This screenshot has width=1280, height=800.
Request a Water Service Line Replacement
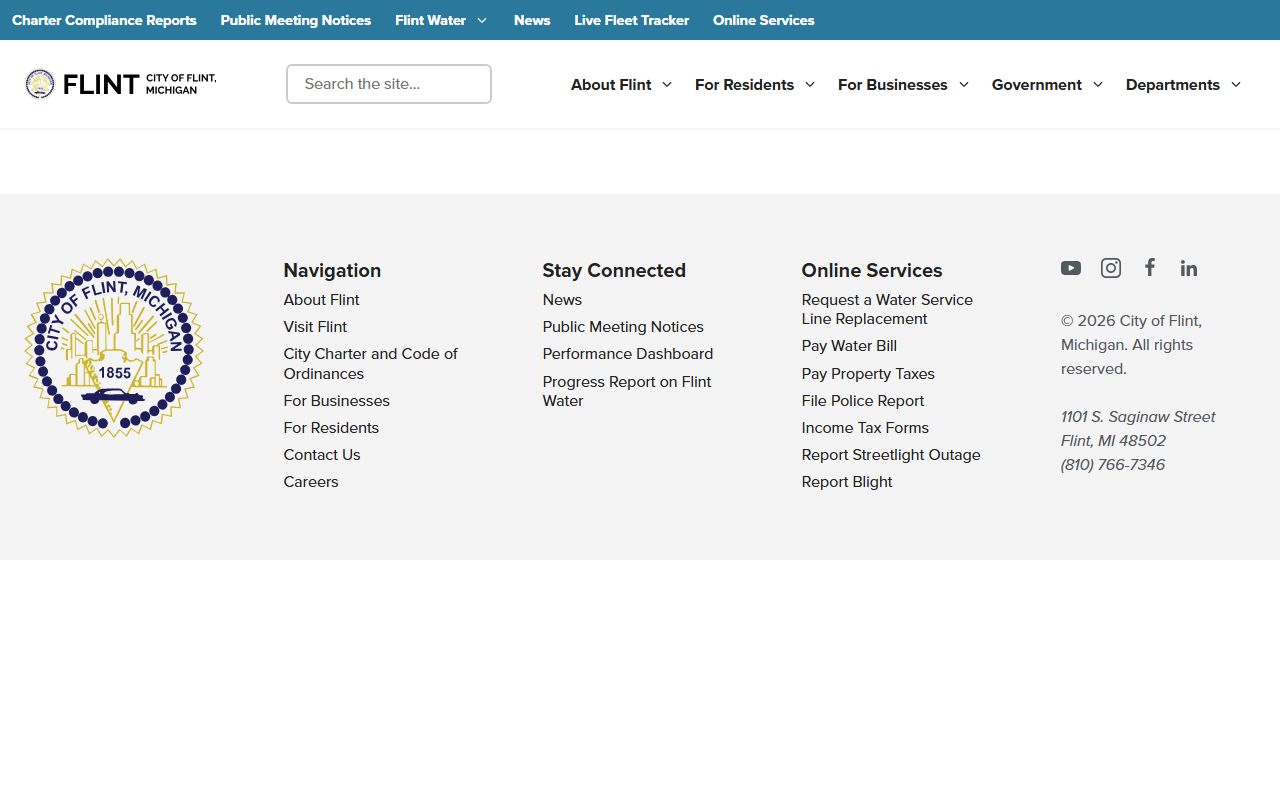pos(887,309)
